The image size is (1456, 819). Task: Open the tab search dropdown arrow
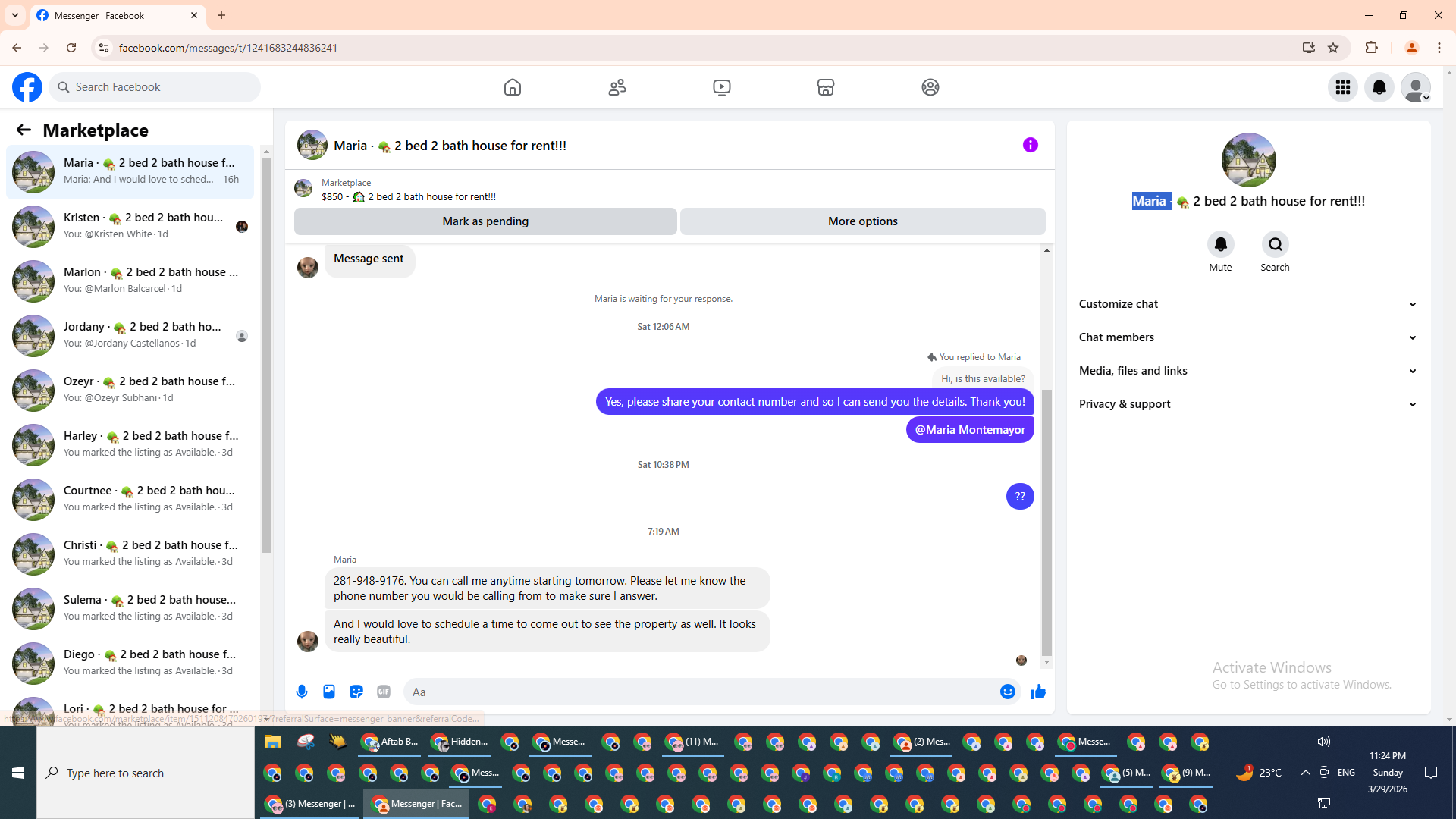(15, 15)
